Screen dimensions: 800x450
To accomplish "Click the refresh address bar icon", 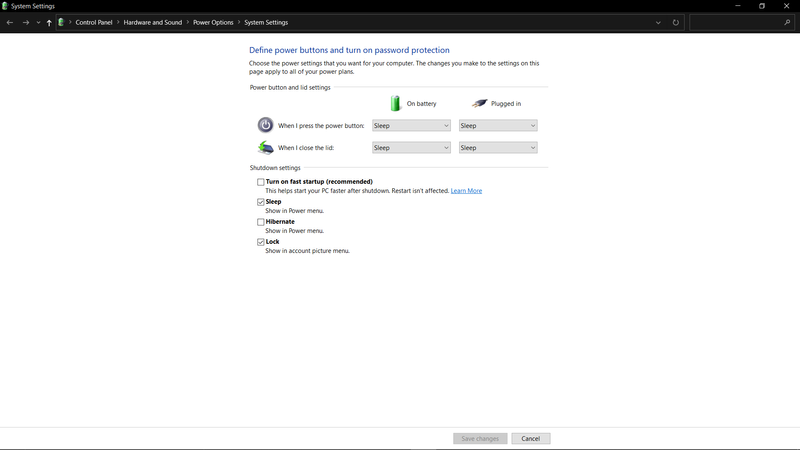I will click(676, 22).
